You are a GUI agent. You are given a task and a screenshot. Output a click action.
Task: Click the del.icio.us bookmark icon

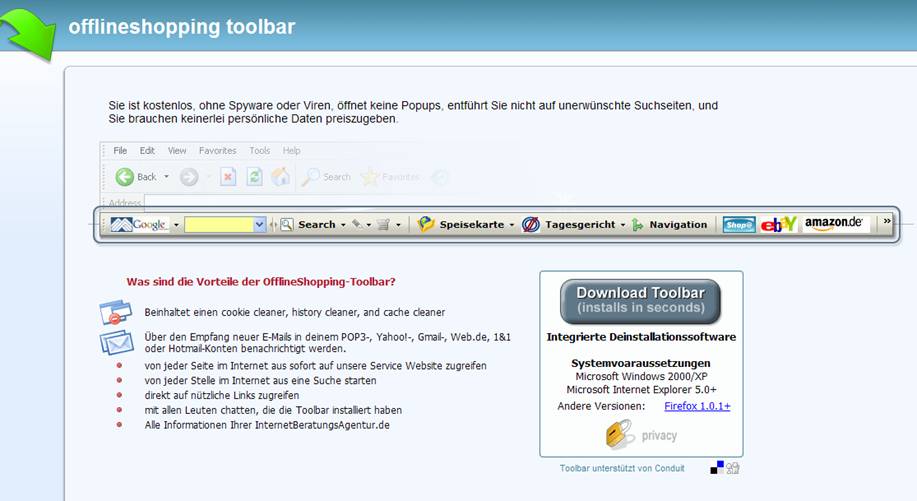717,467
